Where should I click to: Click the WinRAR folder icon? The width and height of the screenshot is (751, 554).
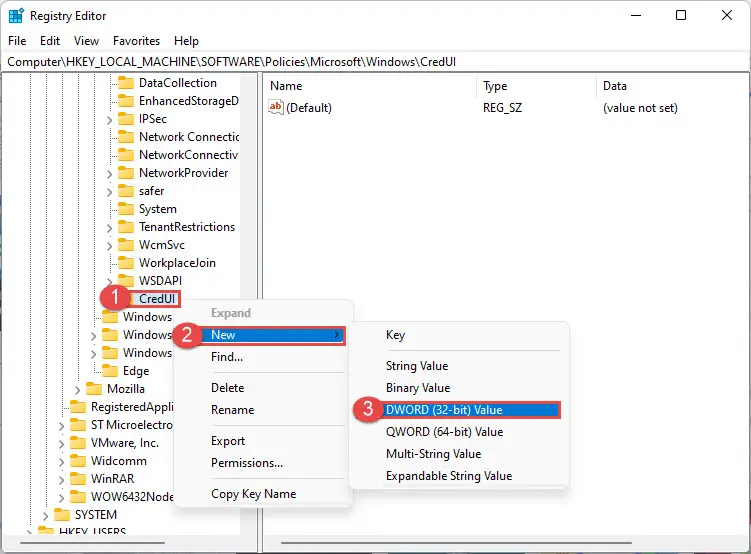(78, 479)
